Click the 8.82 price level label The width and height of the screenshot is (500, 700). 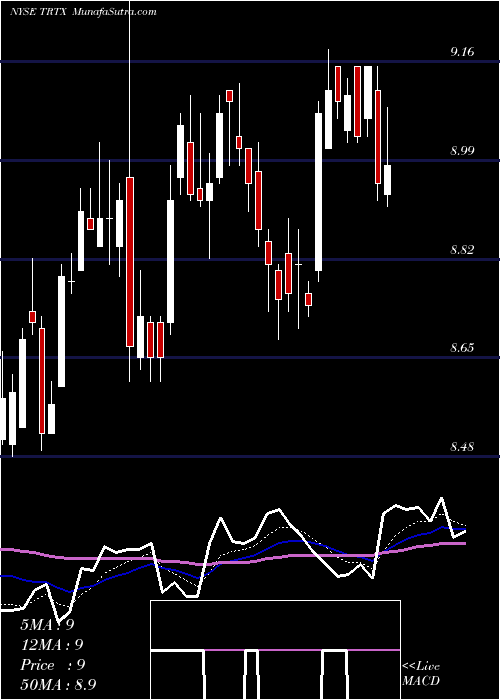[462, 250]
